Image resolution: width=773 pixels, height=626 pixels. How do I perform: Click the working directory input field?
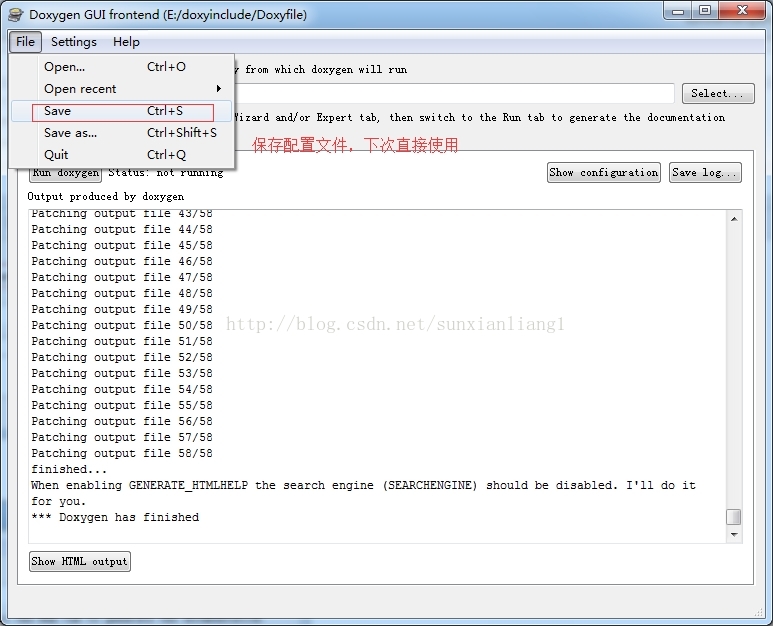(454, 93)
